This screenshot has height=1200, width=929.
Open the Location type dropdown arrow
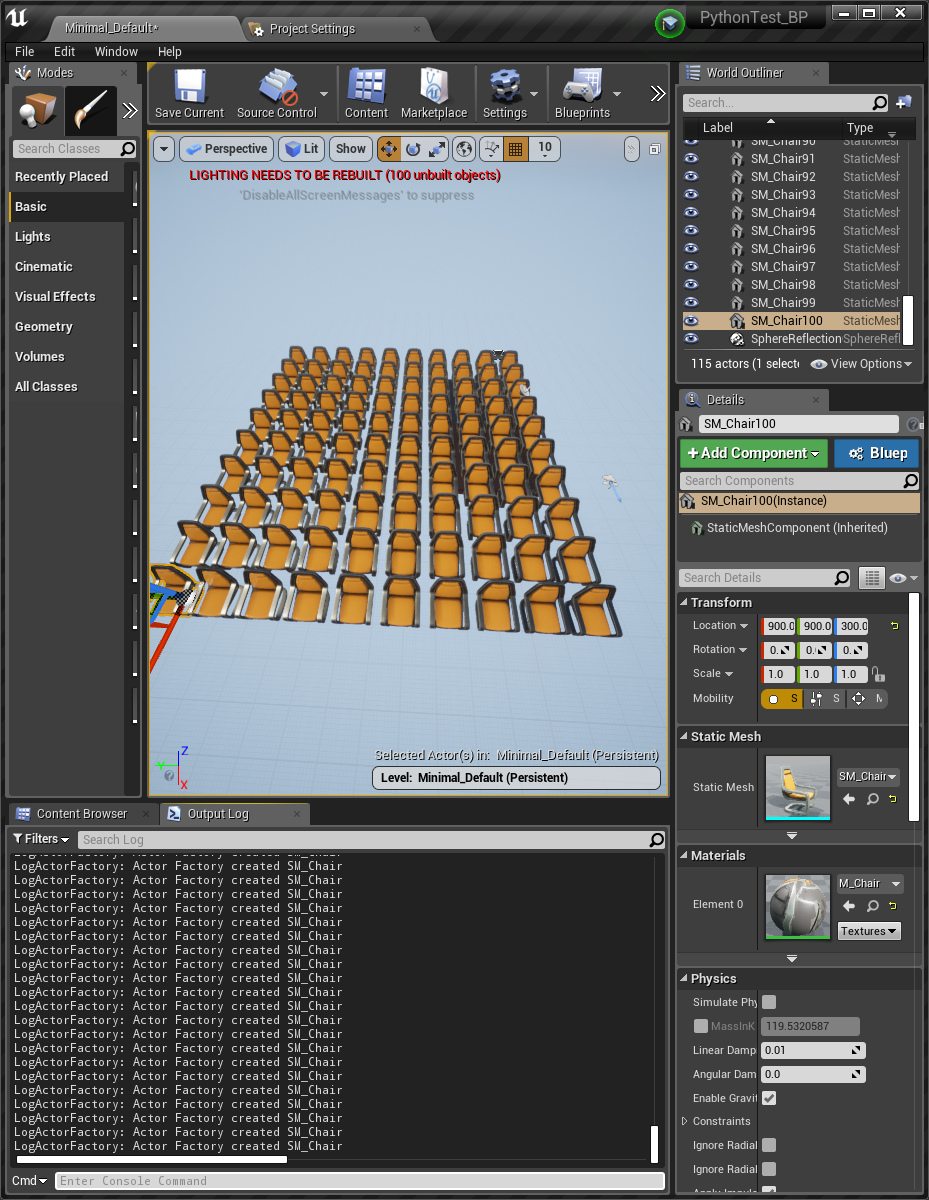(744, 626)
